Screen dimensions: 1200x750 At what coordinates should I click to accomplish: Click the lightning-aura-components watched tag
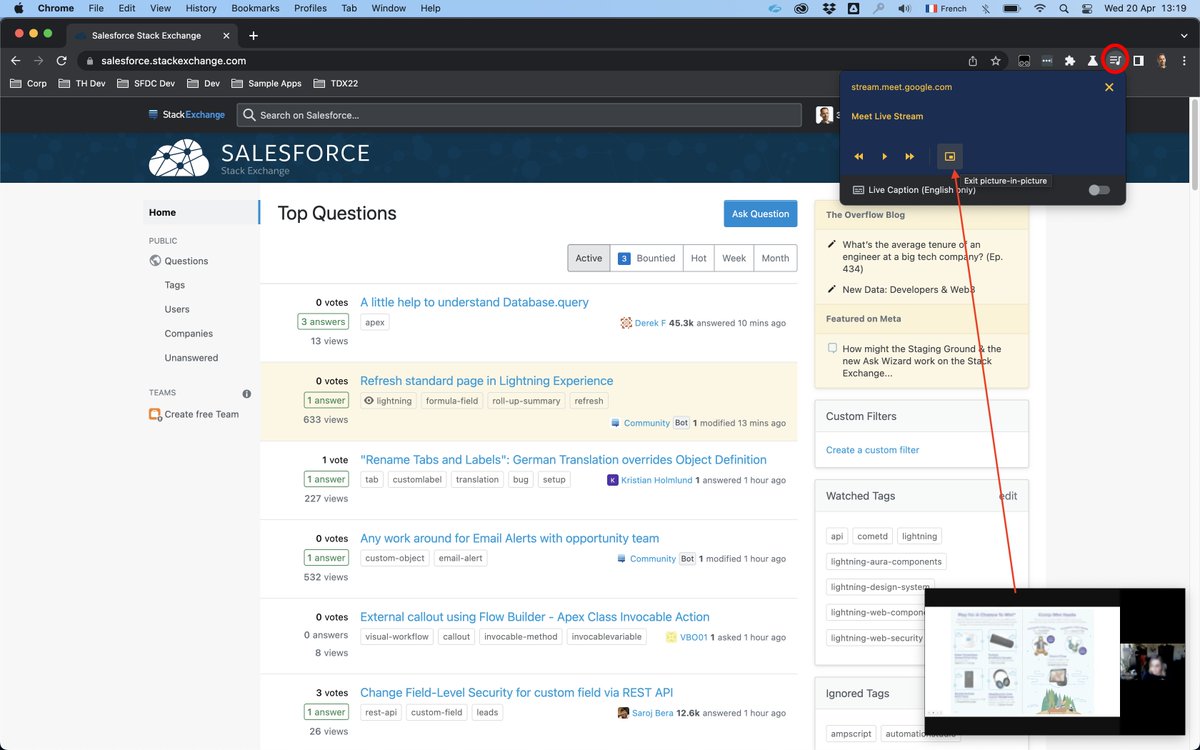[x=886, y=562]
